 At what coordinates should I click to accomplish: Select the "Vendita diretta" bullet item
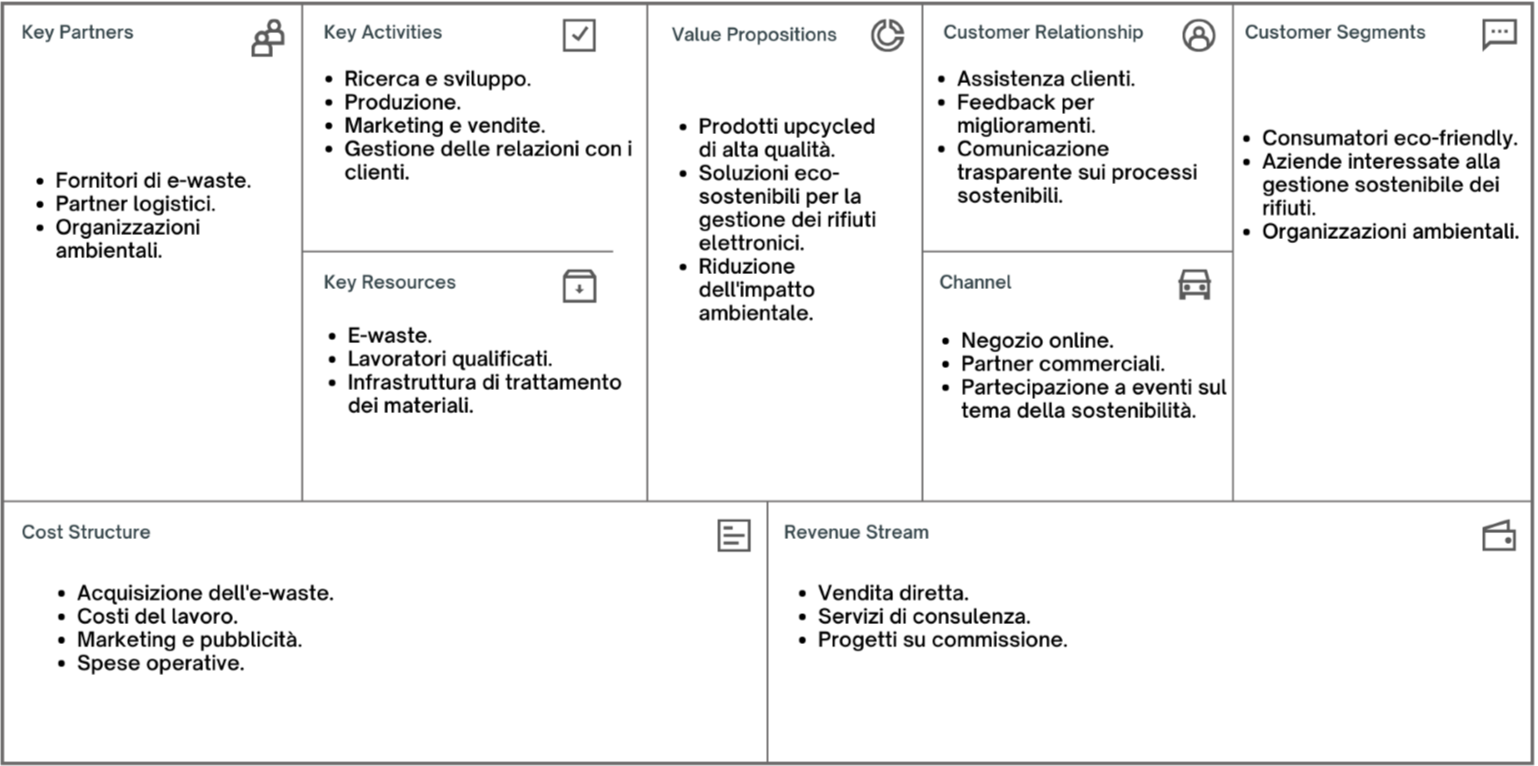(893, 593)
